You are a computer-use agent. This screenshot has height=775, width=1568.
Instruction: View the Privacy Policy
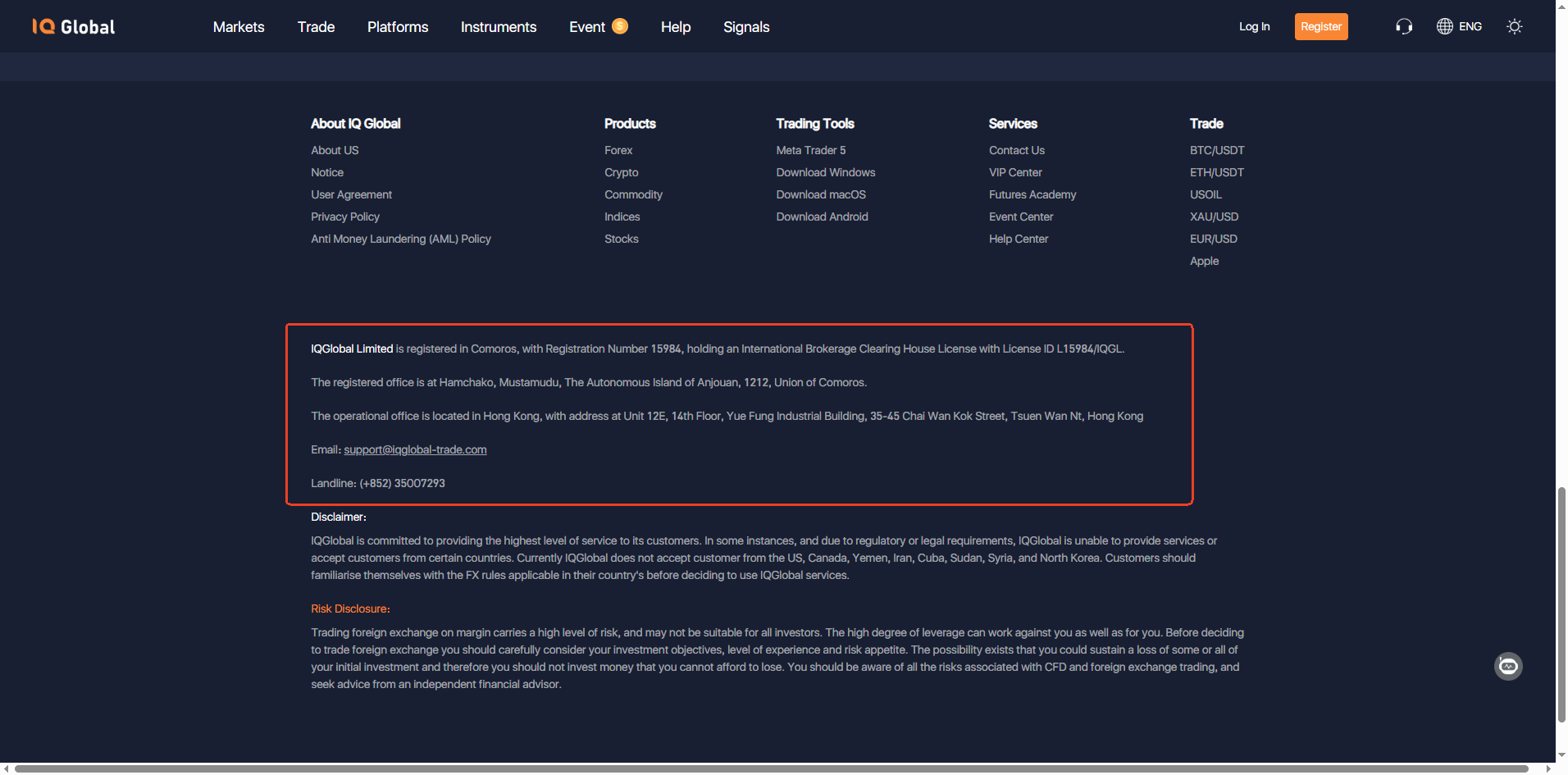tap(345, 217)
